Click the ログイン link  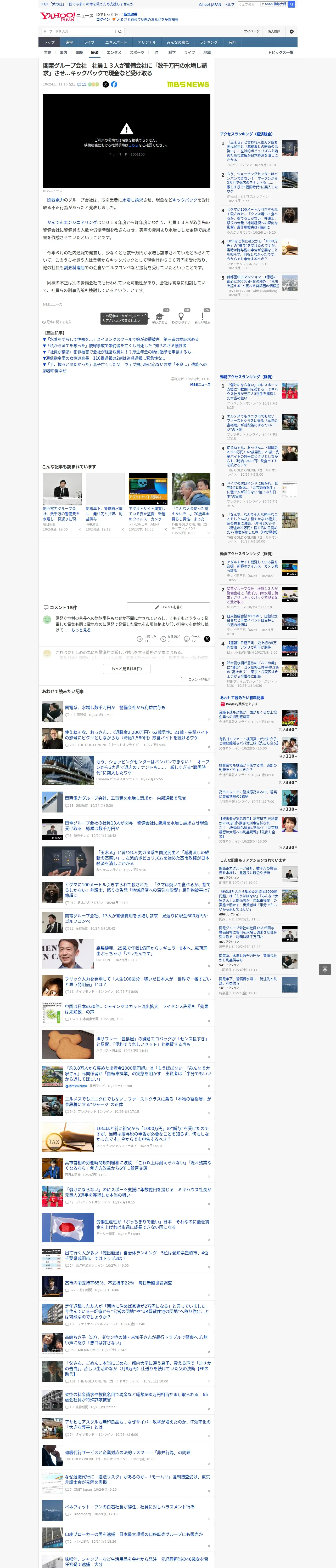pyautogui.click(x=103, y=20)
